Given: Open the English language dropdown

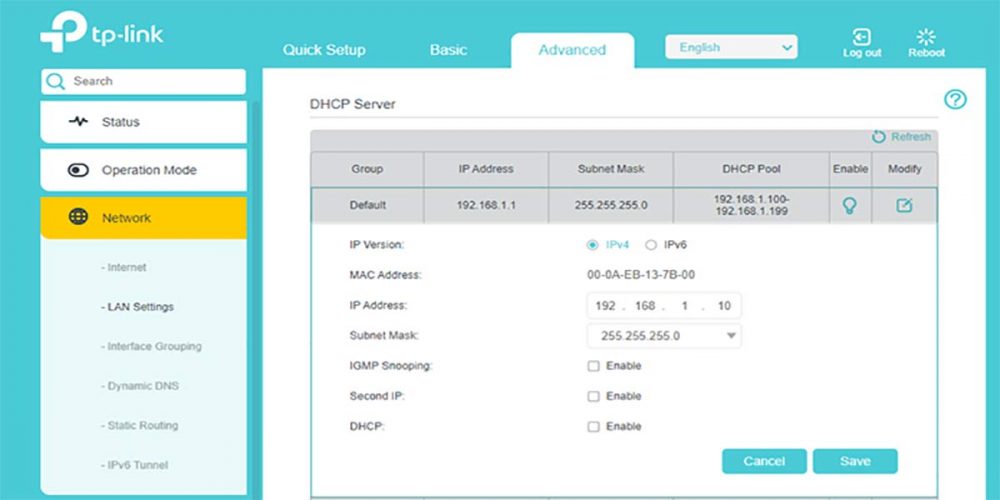Looking at the screenshot, I should 731,47.
